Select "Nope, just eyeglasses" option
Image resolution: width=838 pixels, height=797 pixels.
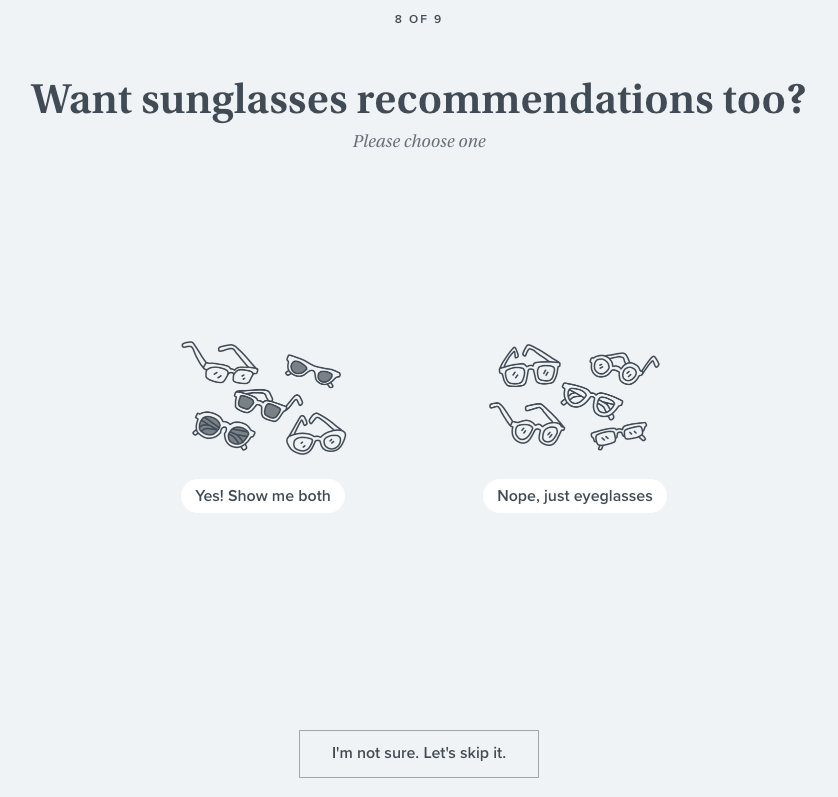click(575, 495)
